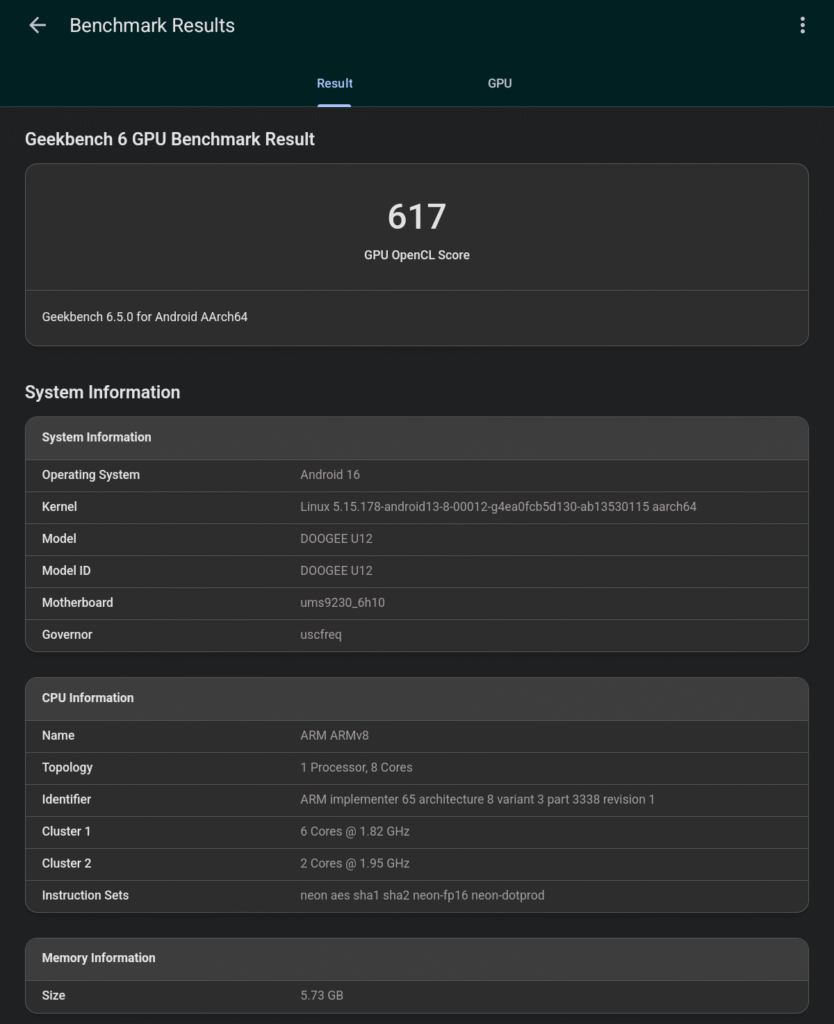Tap the Instruction Sets row

click(x=416, y=896)
